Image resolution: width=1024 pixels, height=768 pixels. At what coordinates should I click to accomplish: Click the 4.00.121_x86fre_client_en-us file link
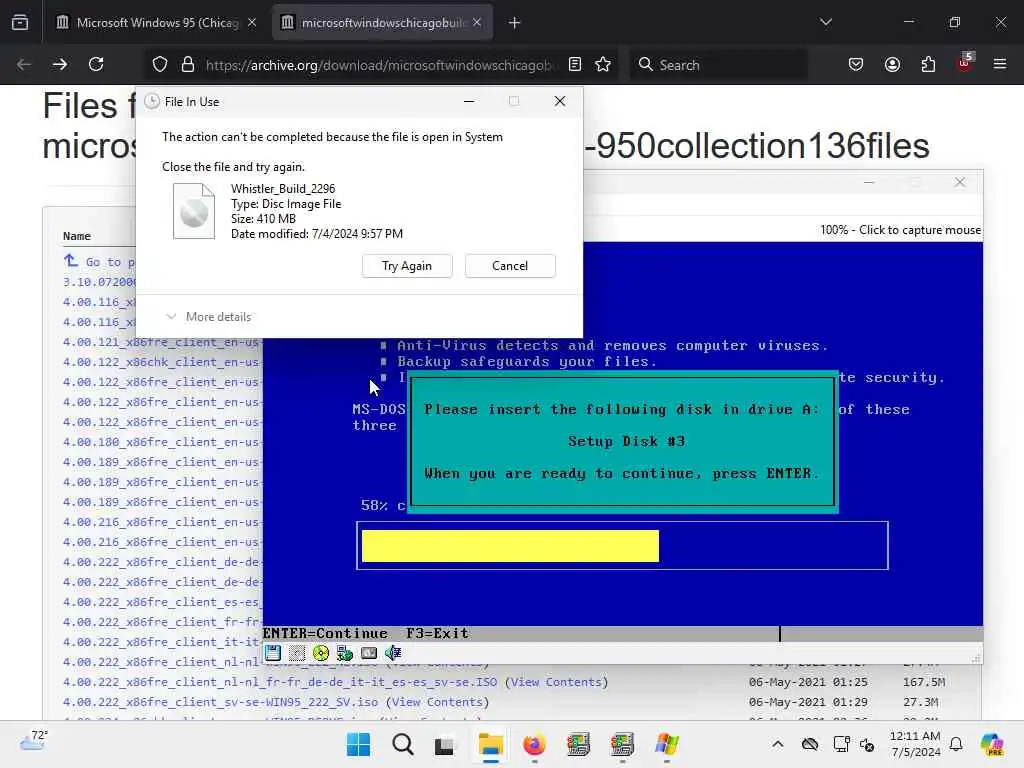pos(163,342)
